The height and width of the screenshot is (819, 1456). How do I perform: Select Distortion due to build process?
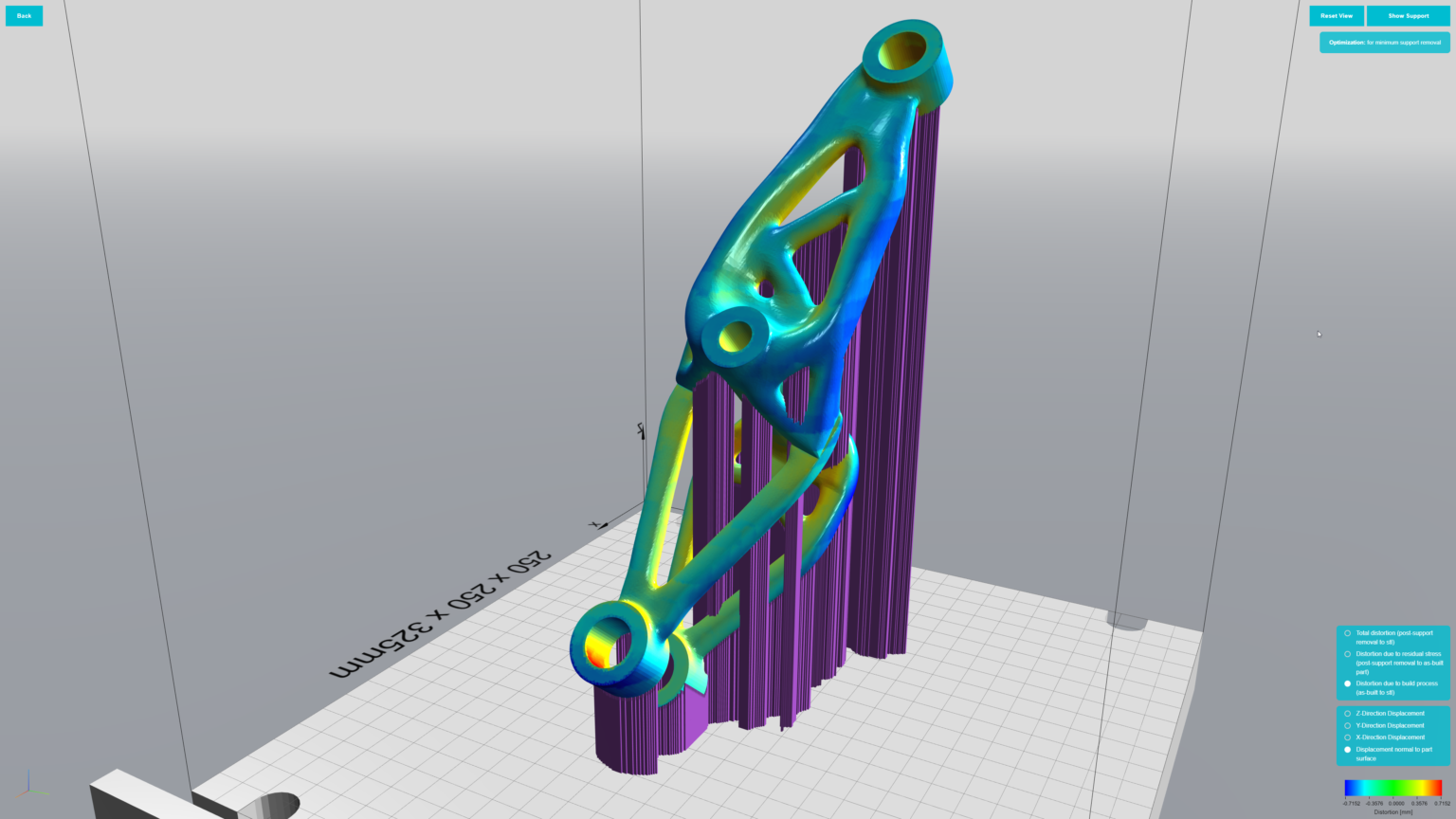point(1347,683)
